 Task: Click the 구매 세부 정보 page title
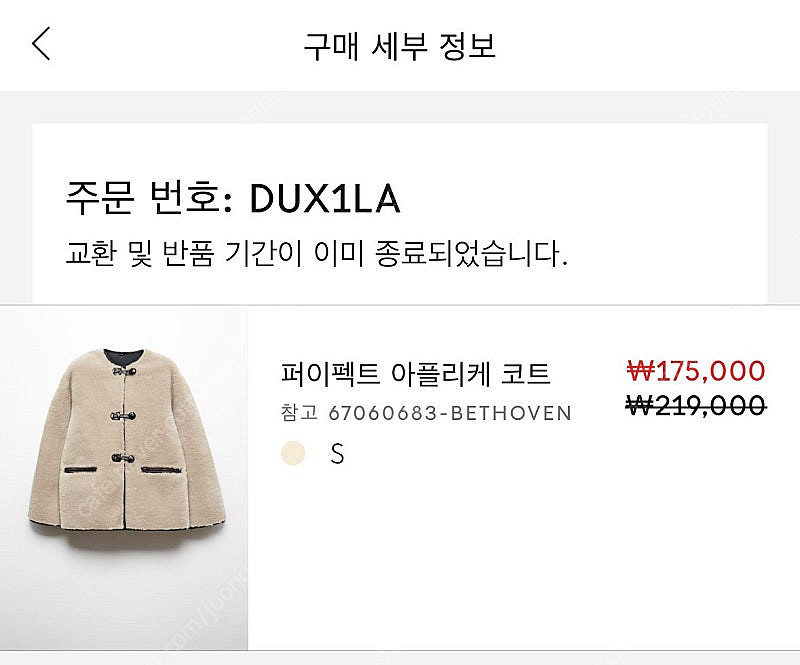point(399,45)
